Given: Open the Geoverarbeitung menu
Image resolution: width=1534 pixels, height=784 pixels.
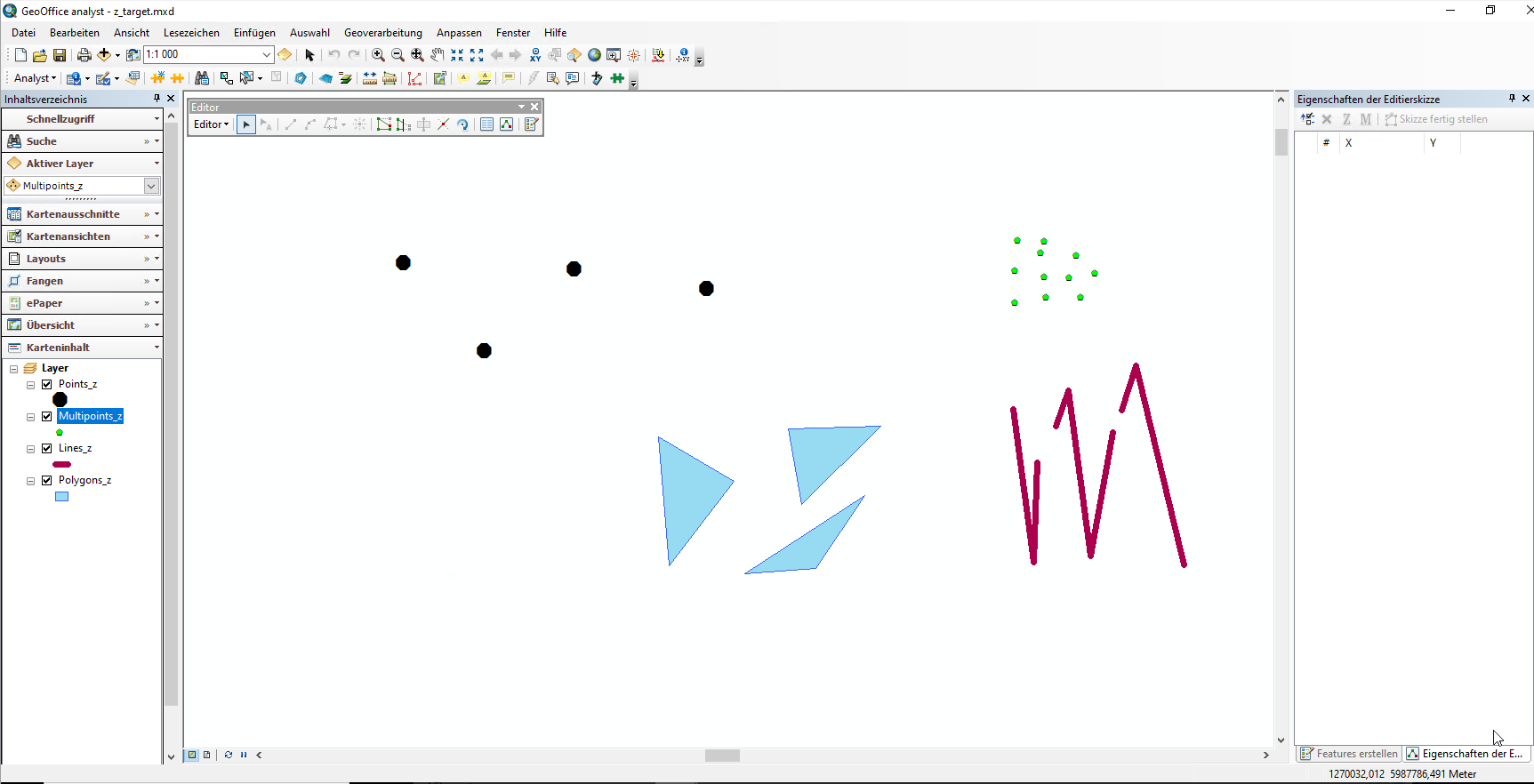Looking at the screenshot, I should coord(382,33).
